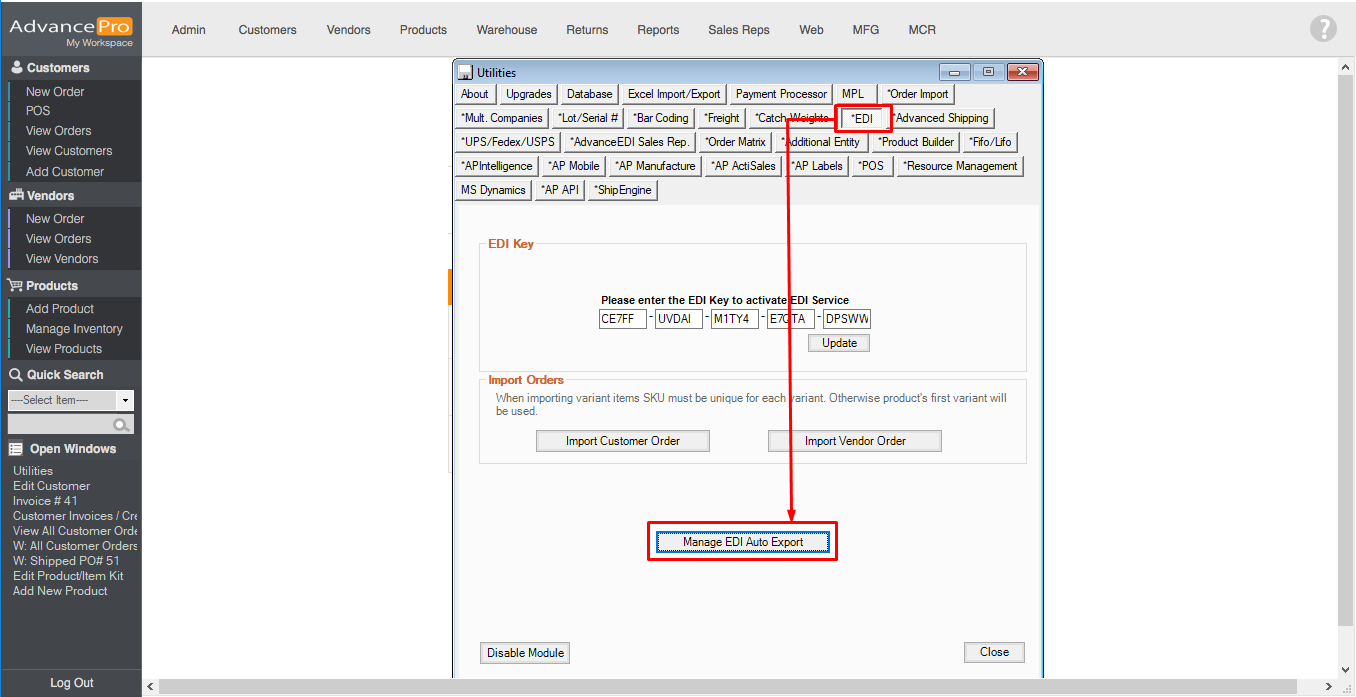
Task: Open the Excel Import/Export tab
Action: point(674,94)
